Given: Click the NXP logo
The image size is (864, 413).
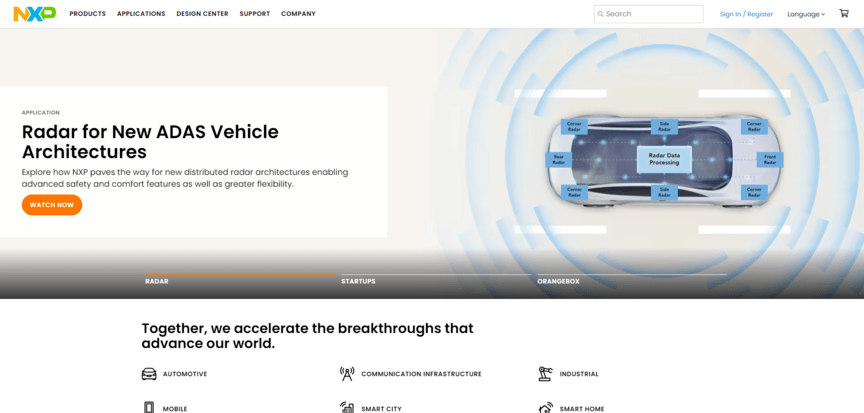Looking at the screenshot, I should pyautogui.click(x=35, y=14).
